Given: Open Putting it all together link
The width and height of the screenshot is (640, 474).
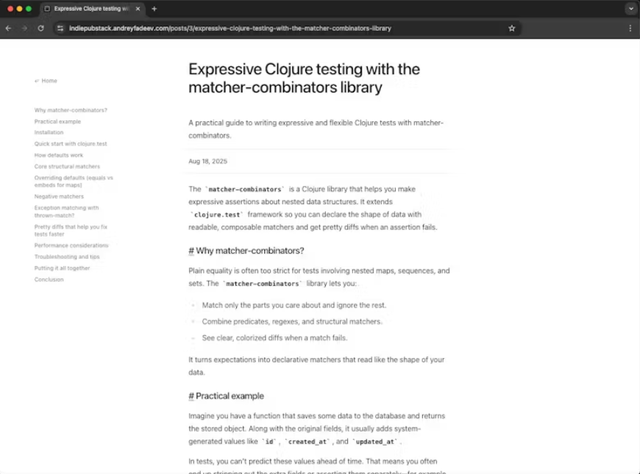Looking at the screenshot, I should 62,268.
